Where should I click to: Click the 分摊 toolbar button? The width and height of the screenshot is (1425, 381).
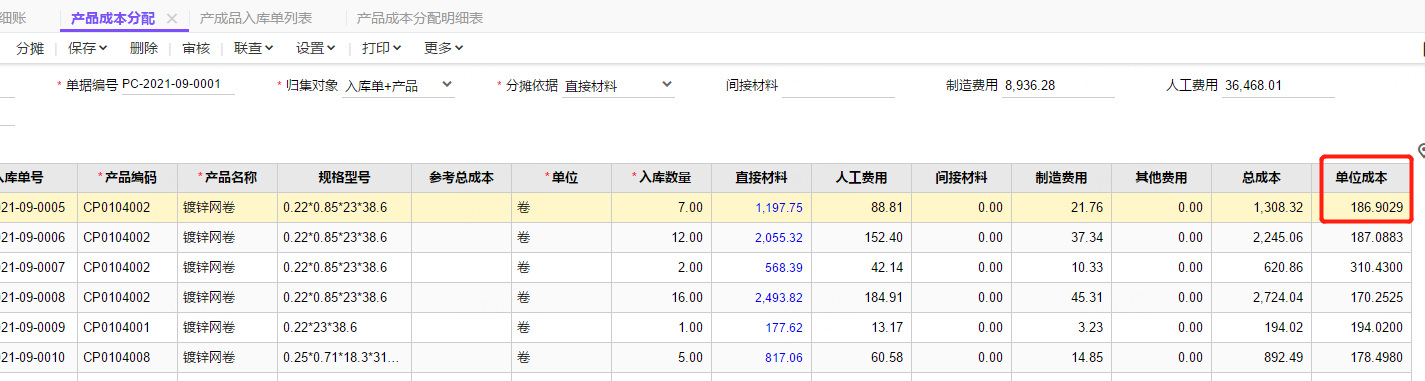(30, 47)
